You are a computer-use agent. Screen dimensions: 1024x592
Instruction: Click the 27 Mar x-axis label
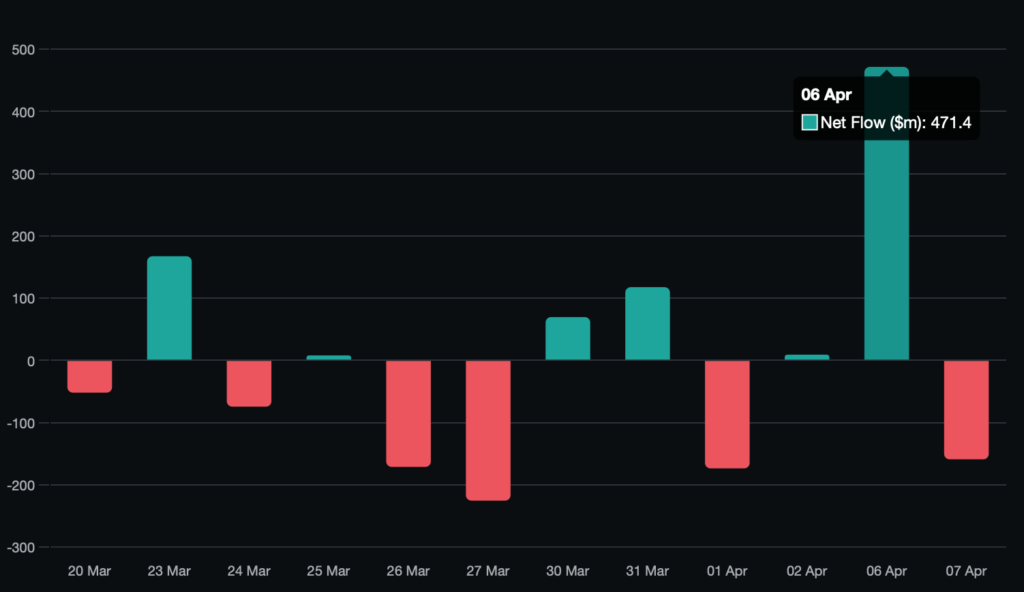coord(488,571)
